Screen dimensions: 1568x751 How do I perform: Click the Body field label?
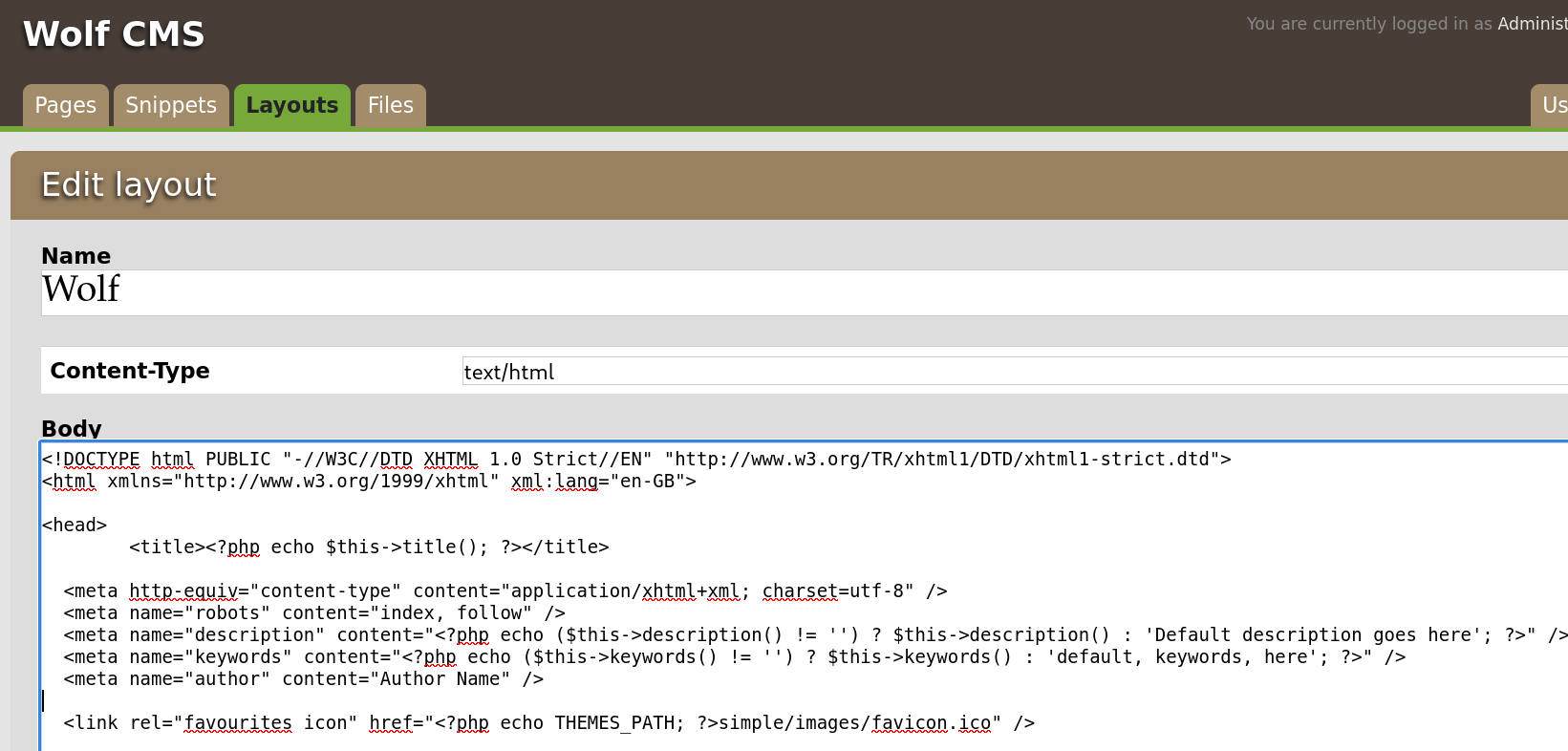[x=72, y=428]
